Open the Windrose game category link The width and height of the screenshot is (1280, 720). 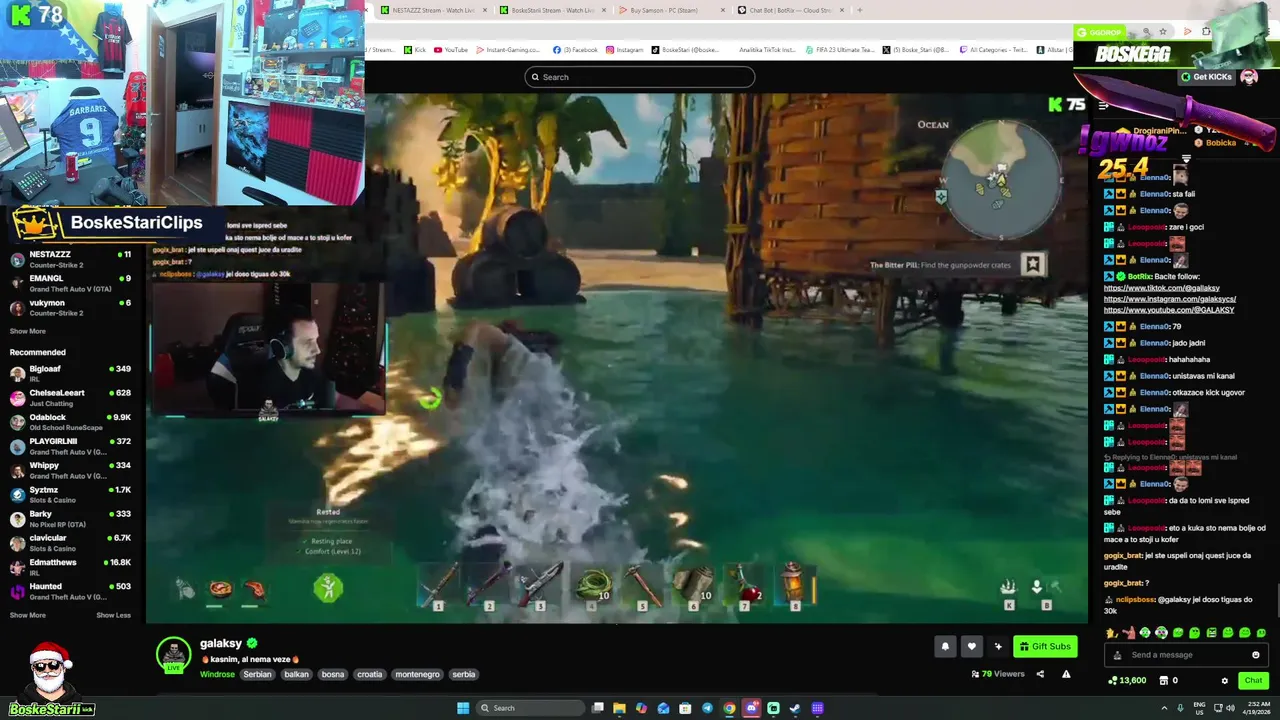pyautogui.click(x=217, y=674)
